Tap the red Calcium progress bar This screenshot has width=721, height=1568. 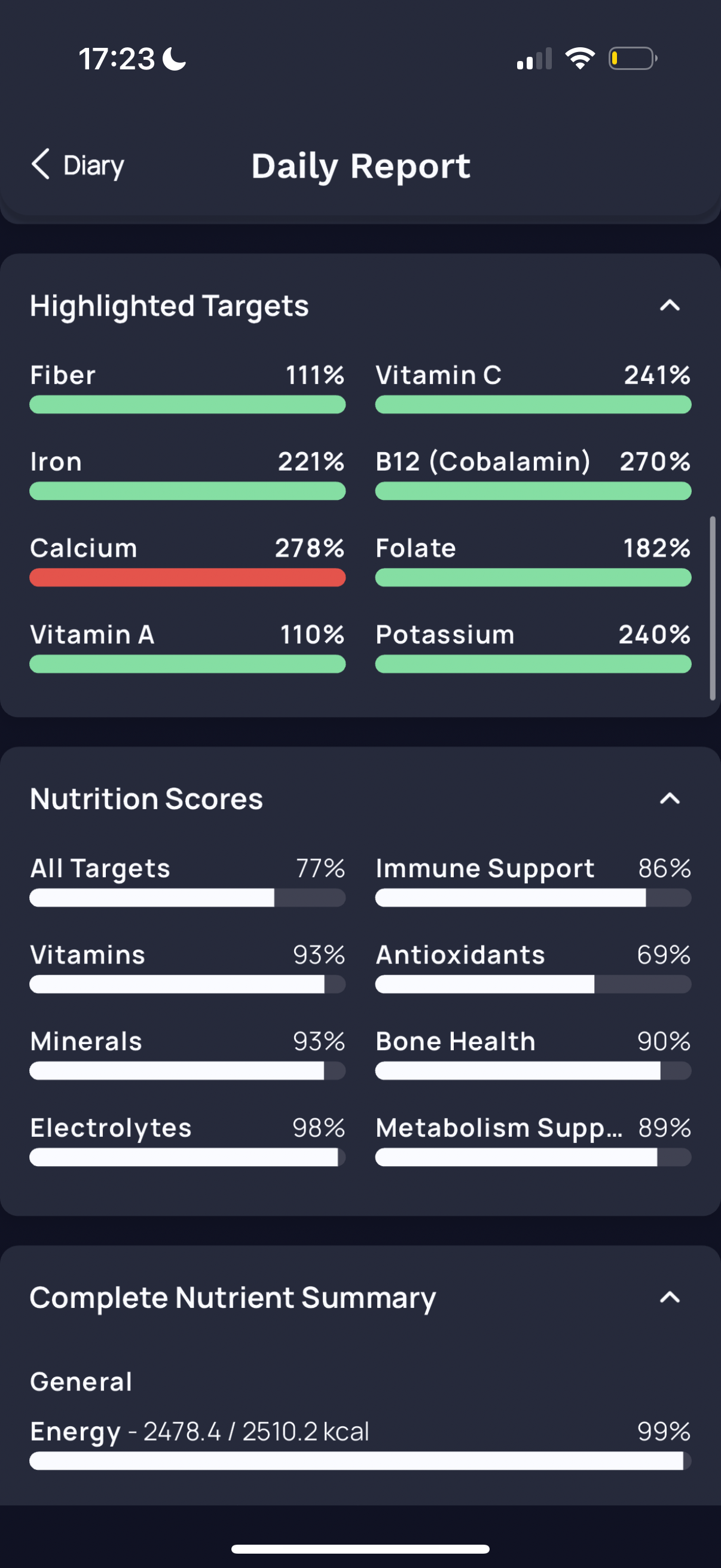187,578
